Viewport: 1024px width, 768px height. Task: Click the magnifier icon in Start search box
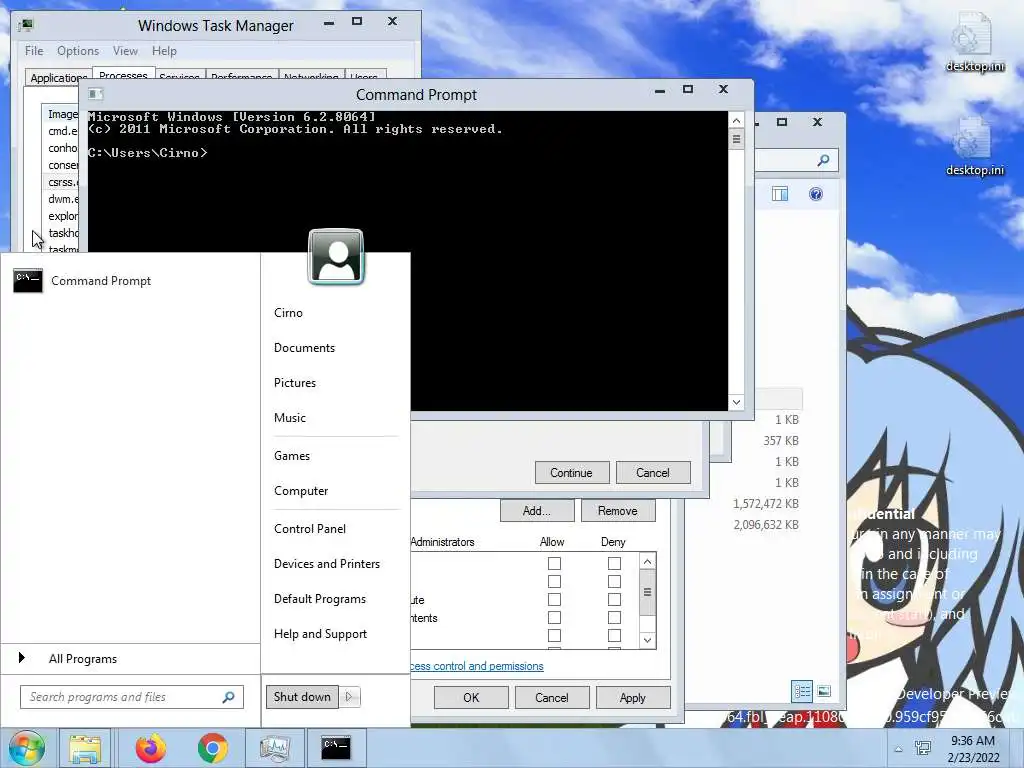tap(229, 697)
